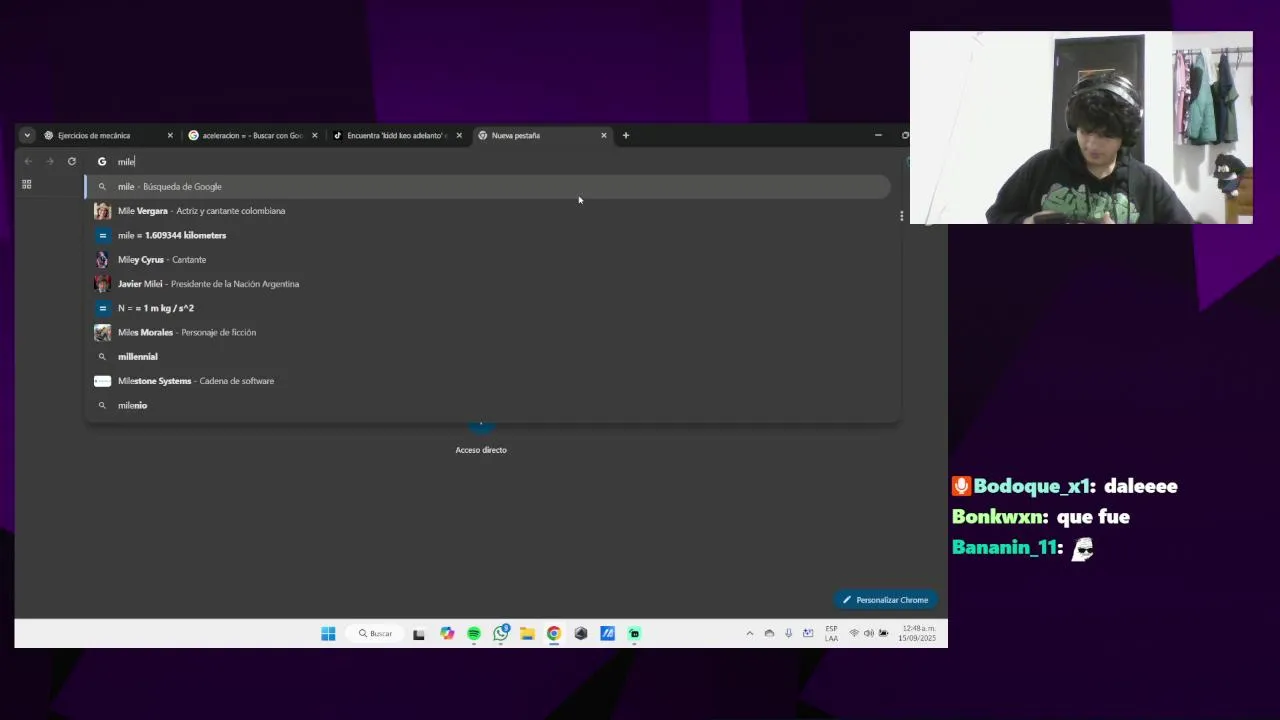1280x720 pixels.
Task: Switch to the aceleracion Google search tab
Action: tap(252, 135)
